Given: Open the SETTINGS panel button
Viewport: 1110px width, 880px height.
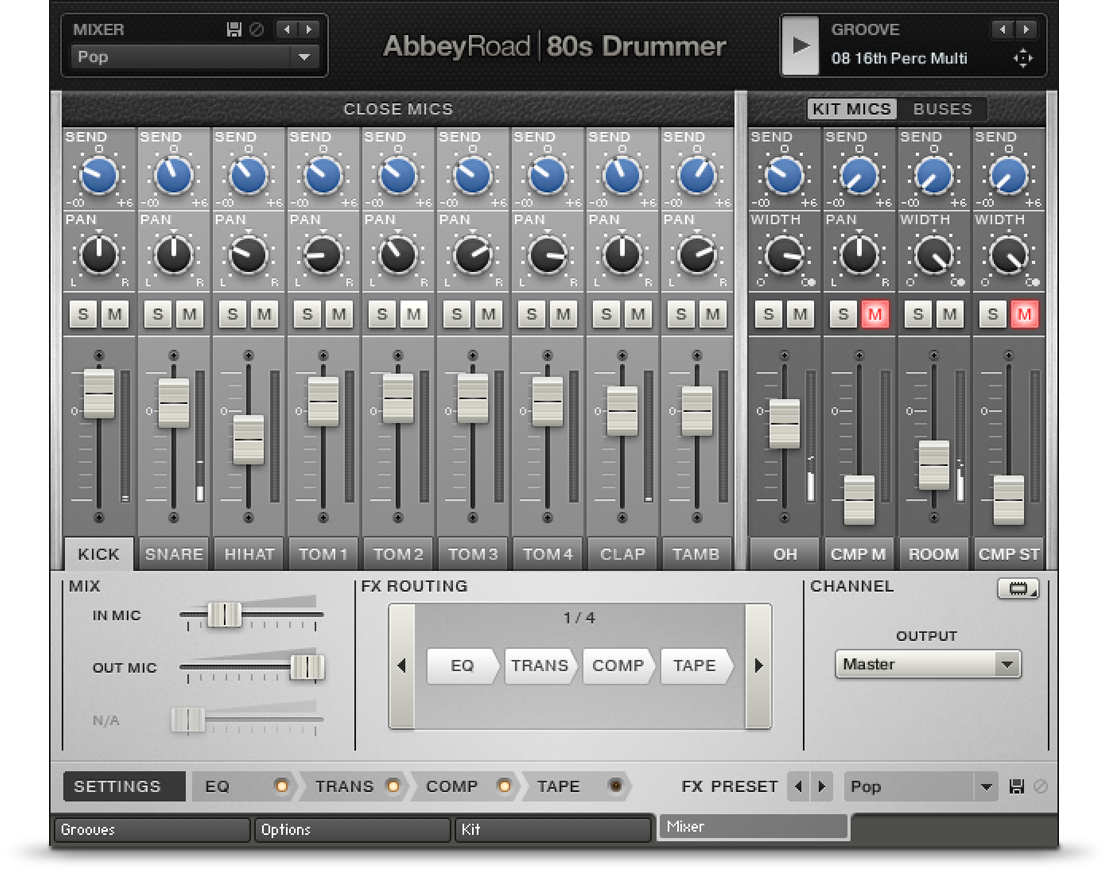Looking at the screenshot, I should (x=124, y=787).
